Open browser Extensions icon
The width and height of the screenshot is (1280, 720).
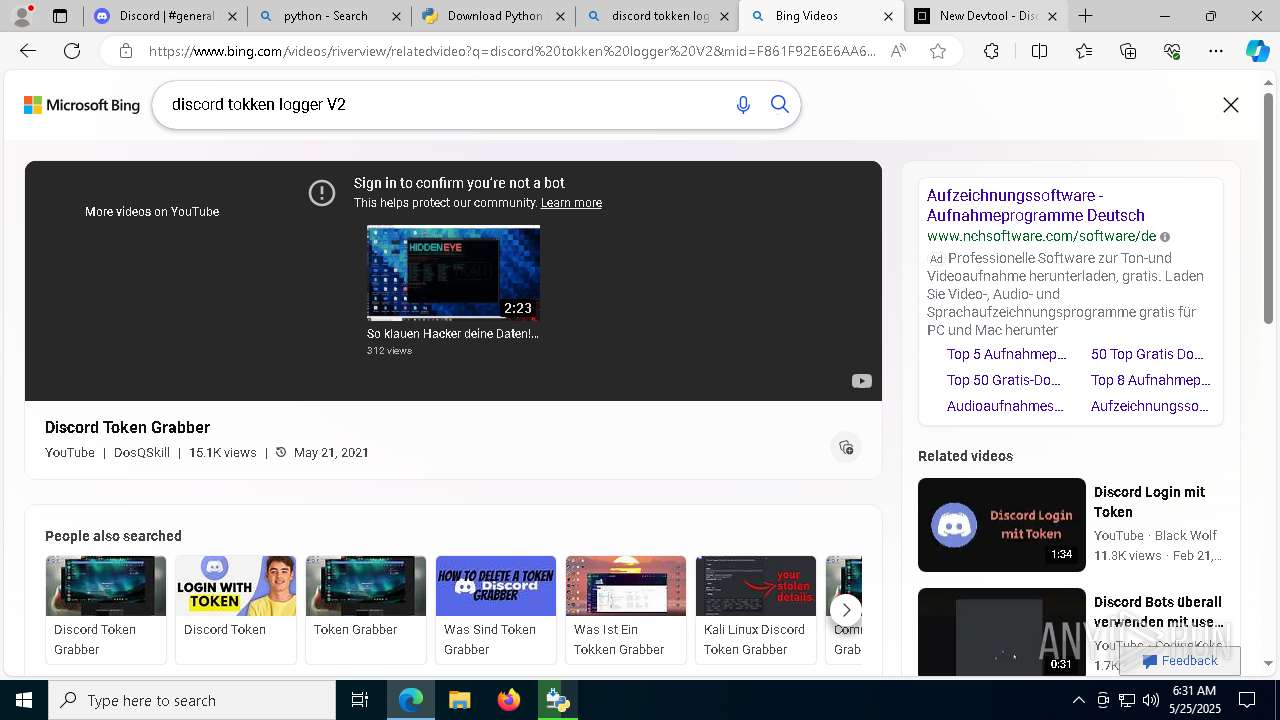[991, 51]
